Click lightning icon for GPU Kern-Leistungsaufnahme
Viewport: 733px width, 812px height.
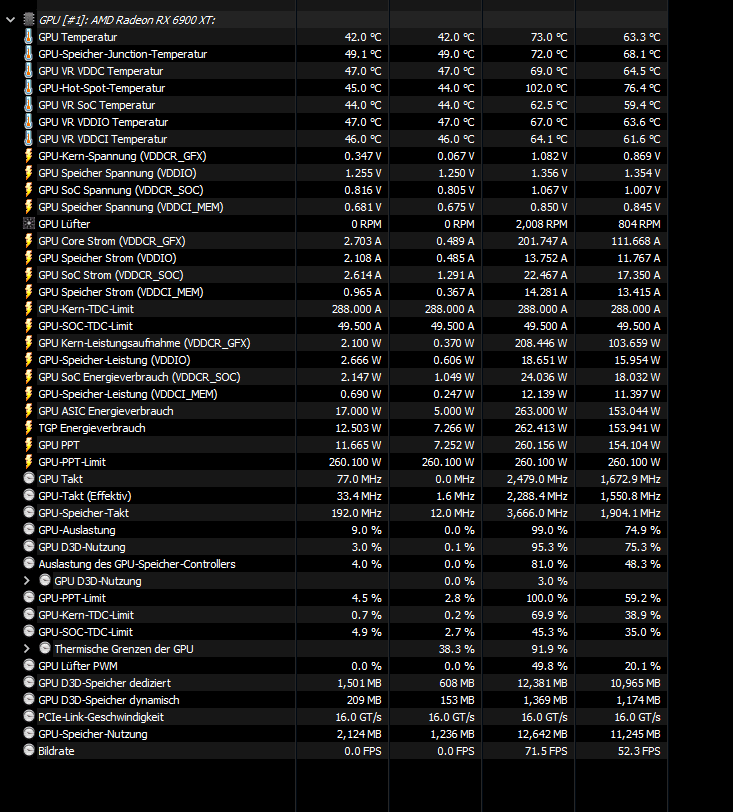tap(29, 343)
